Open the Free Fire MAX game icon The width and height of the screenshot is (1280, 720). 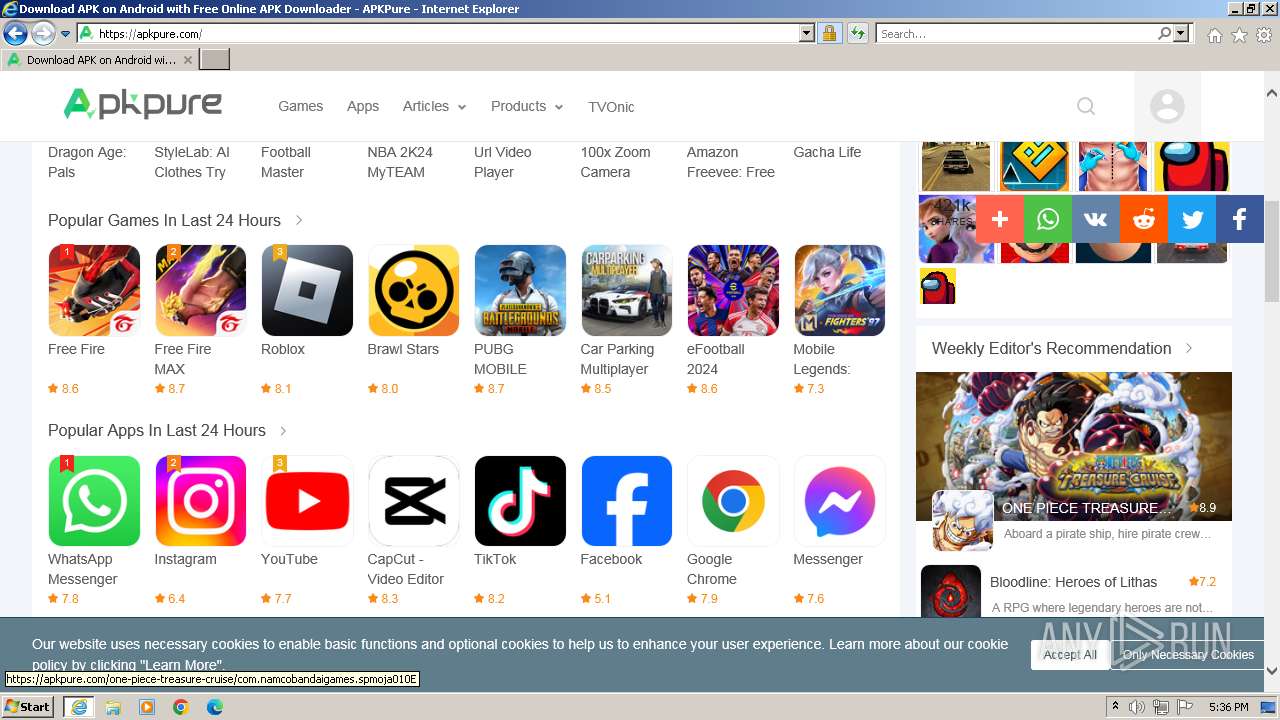coord(201,290)
